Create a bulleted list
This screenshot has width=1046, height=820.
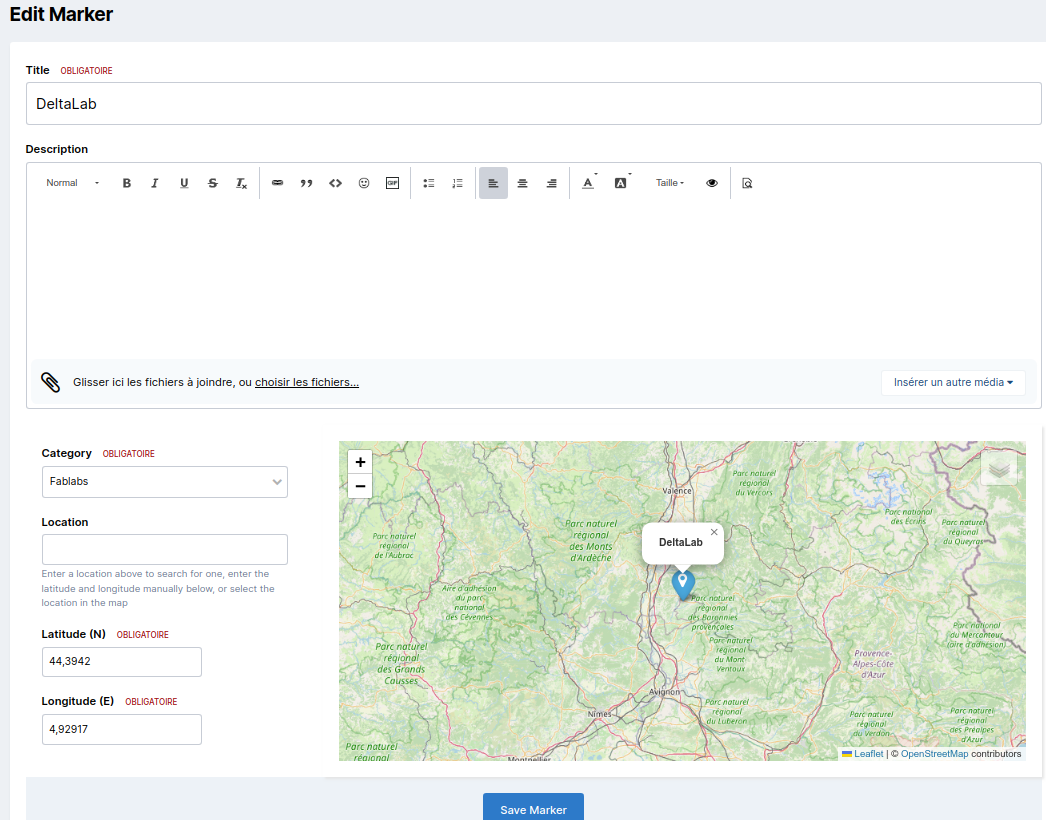tap(429, 183)
